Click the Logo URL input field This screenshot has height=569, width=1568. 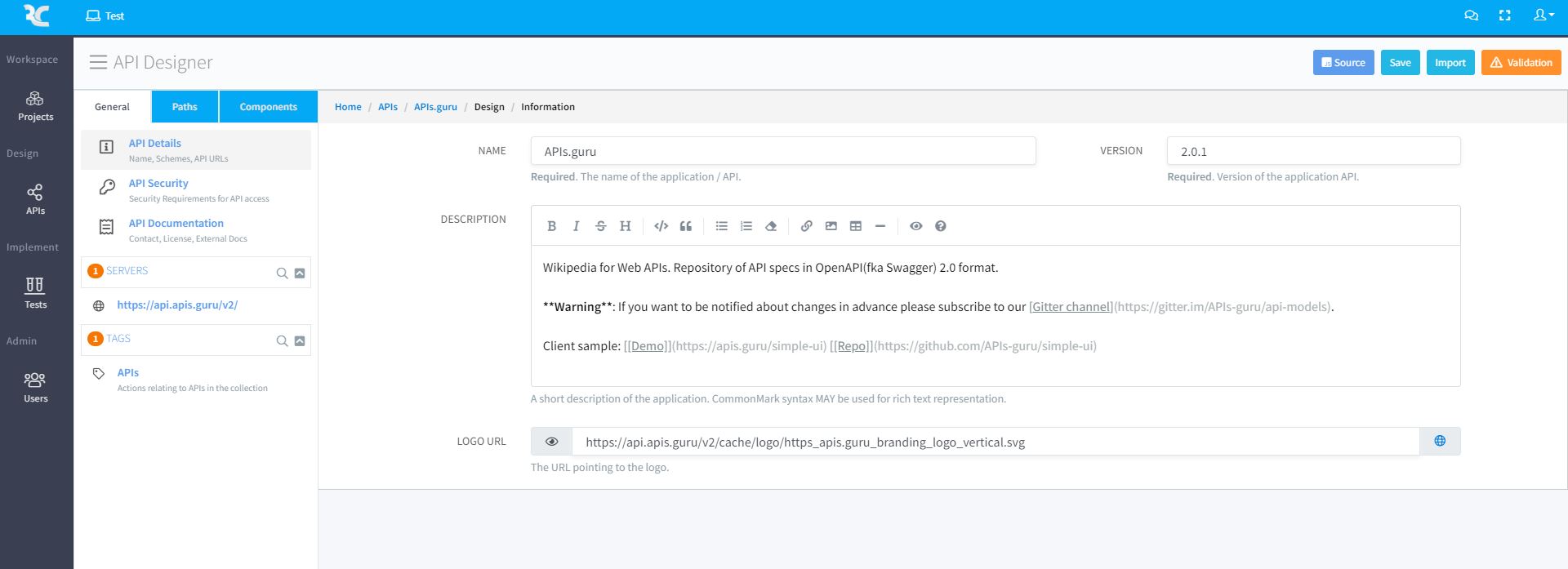[x=996, y=442]
